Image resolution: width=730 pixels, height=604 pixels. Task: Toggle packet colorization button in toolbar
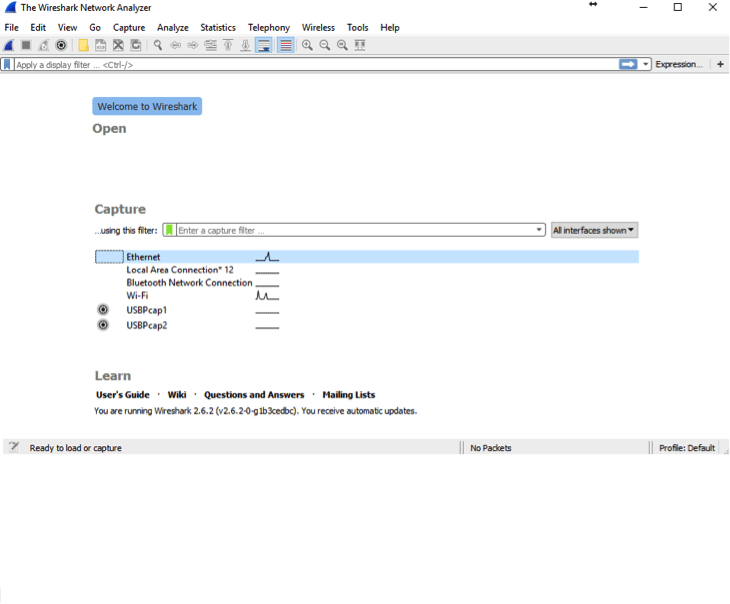tap(286, 45)
